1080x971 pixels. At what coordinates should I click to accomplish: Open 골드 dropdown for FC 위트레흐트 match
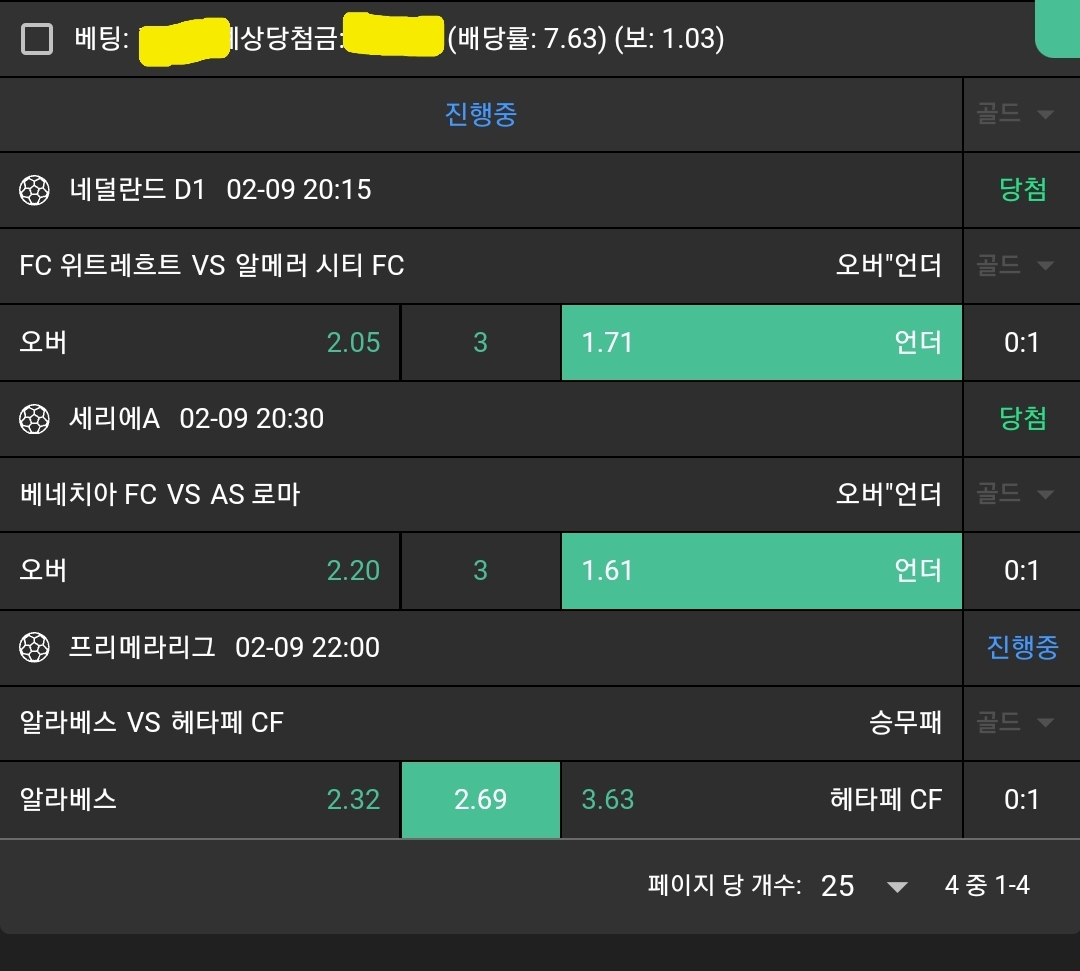(1015, 266)
